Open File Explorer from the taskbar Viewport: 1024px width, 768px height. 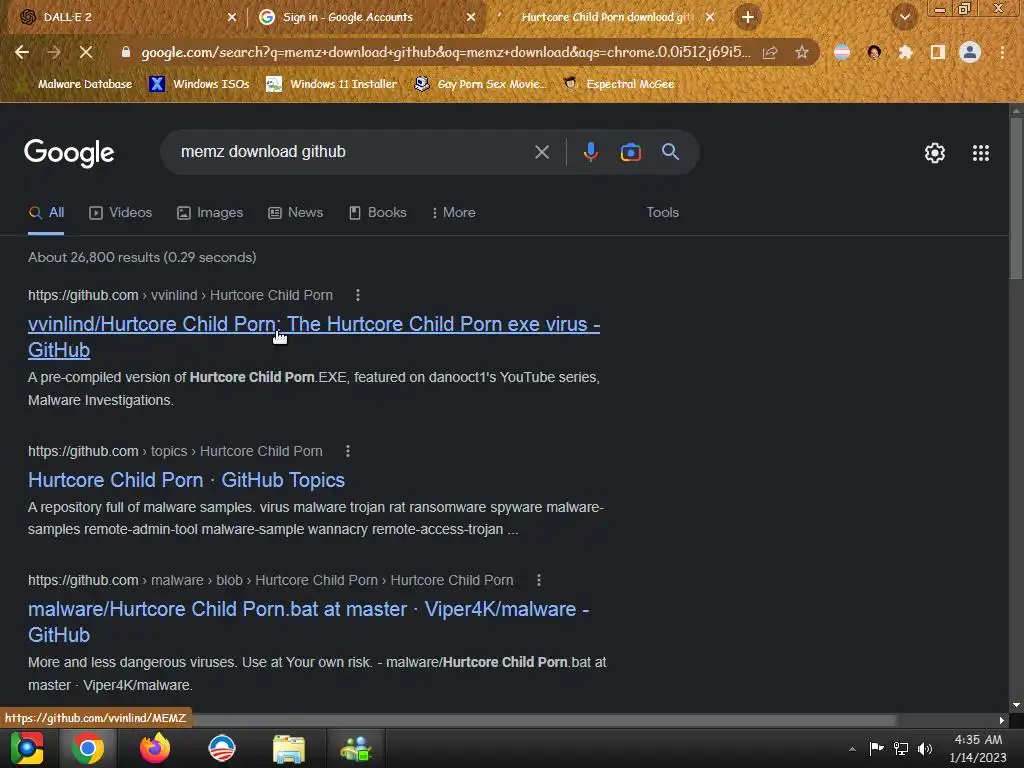[289, 749]
